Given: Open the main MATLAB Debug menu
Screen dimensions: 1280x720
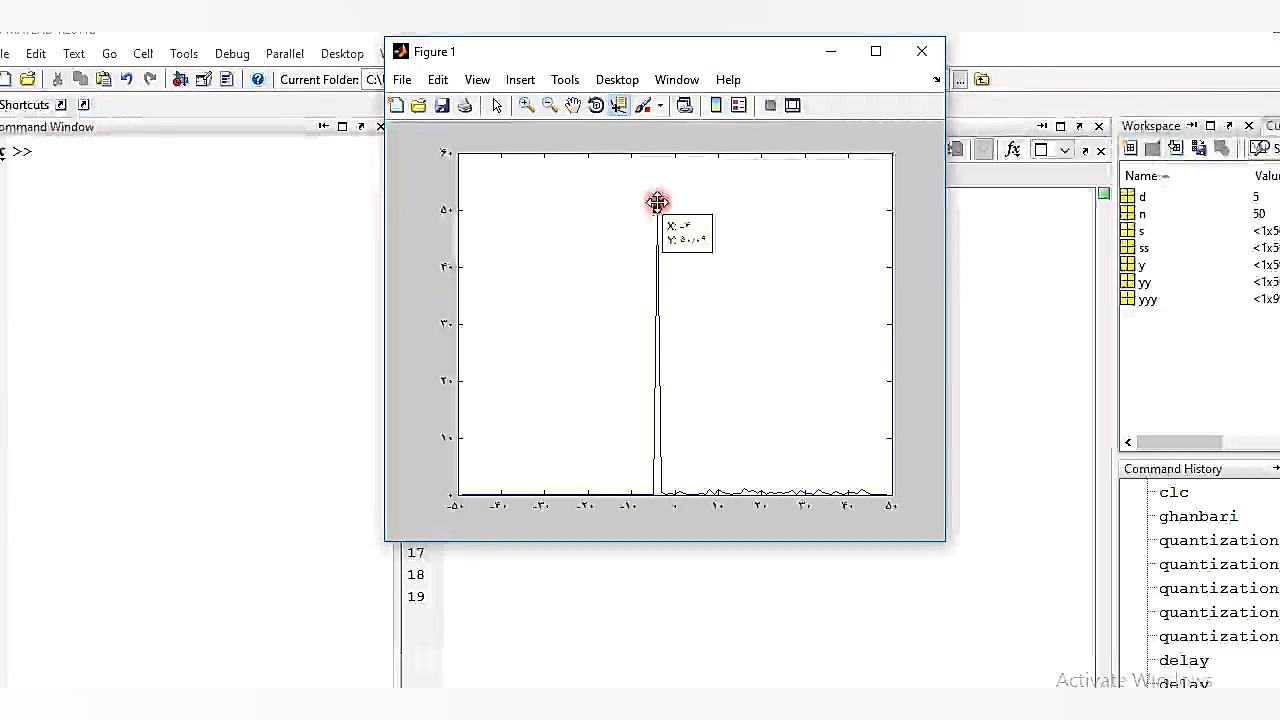Looking at the screenshot, I should (x=232, y=54).
